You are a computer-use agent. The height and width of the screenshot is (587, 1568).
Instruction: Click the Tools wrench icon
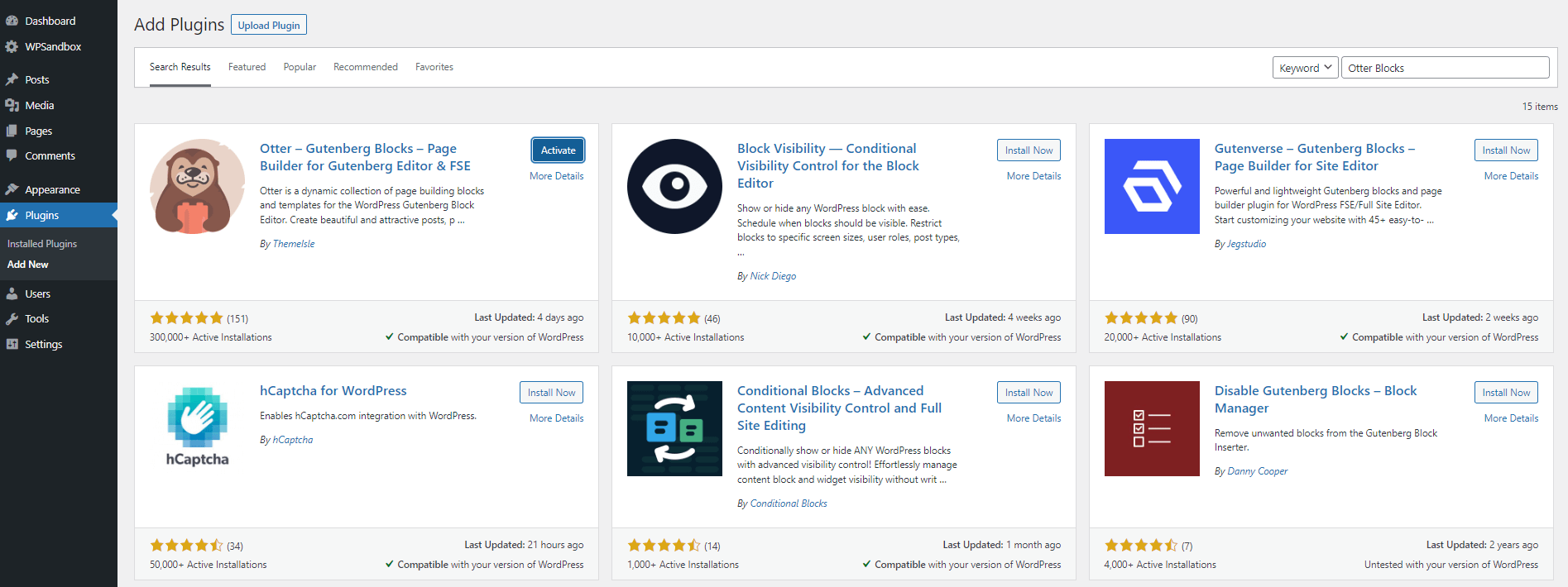coord(12,318)
